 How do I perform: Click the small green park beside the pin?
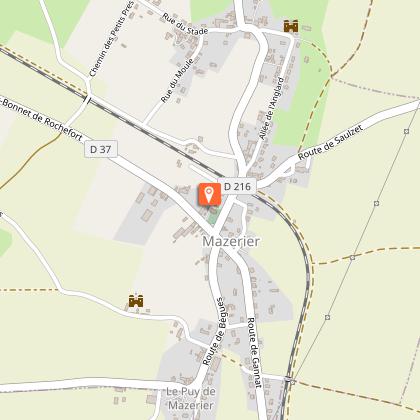[x=214, y=214]
